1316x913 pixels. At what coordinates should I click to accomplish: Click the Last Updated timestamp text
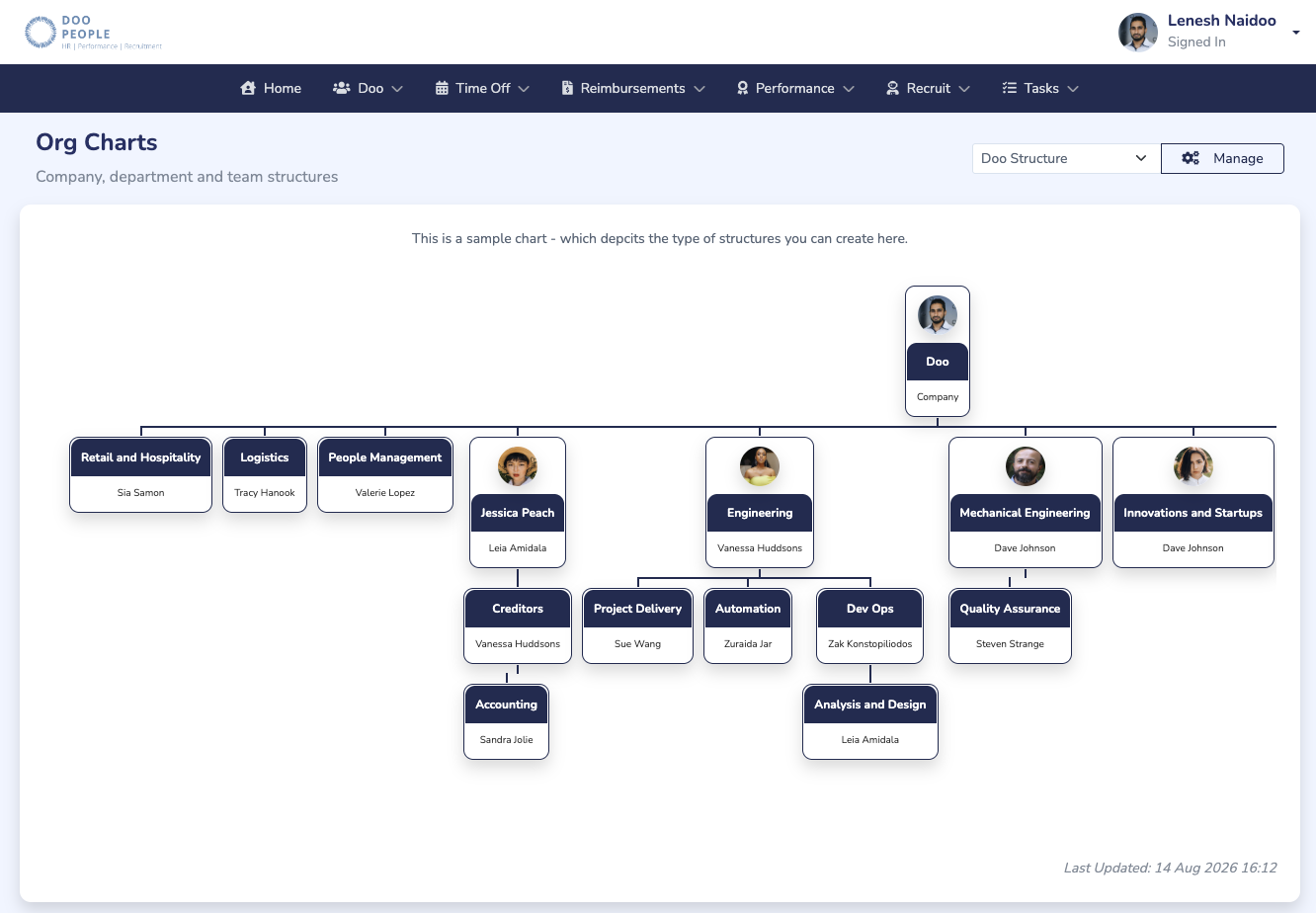(x=1170, y=868)
